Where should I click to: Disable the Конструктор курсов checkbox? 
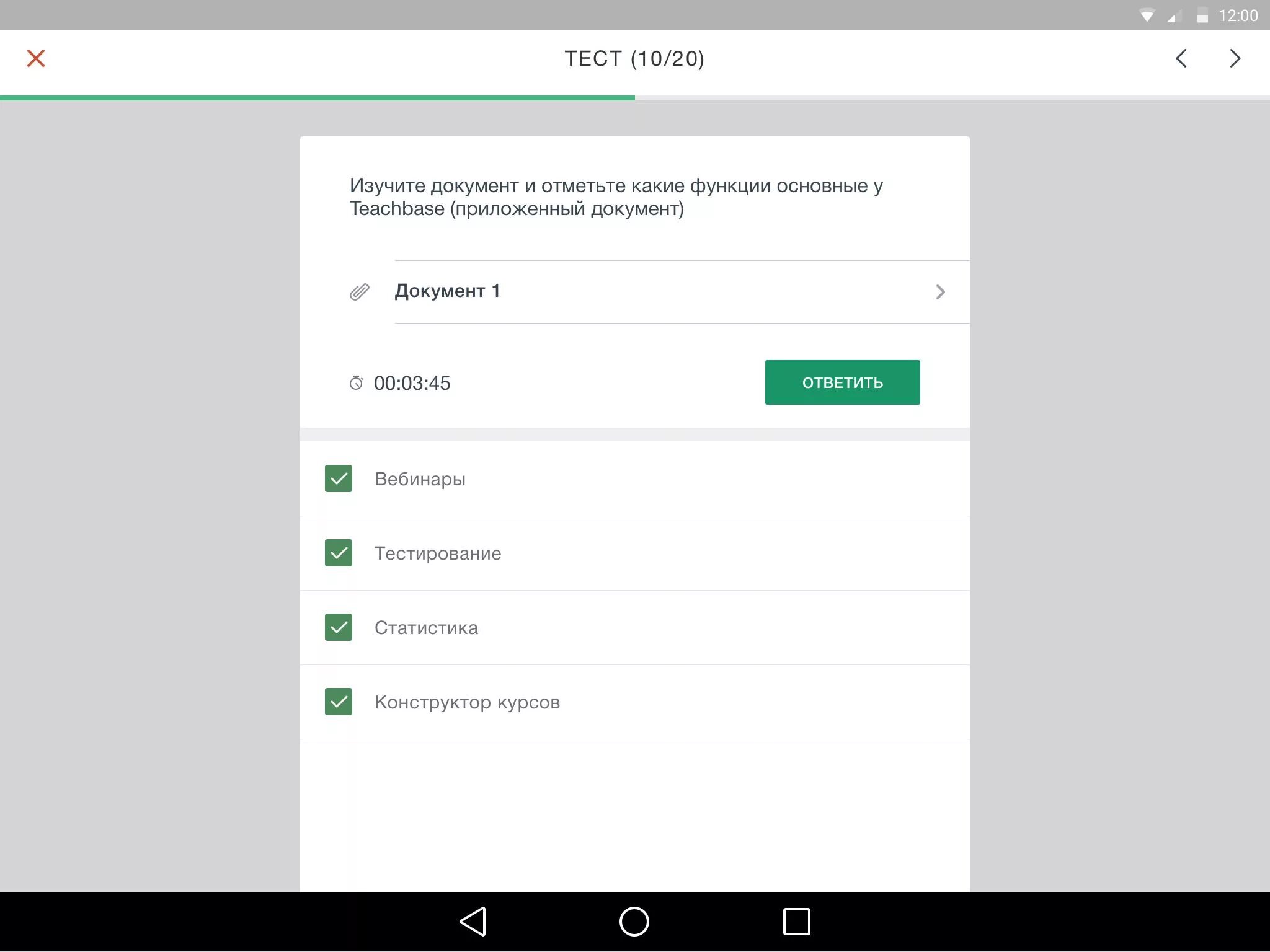point(338,701)
